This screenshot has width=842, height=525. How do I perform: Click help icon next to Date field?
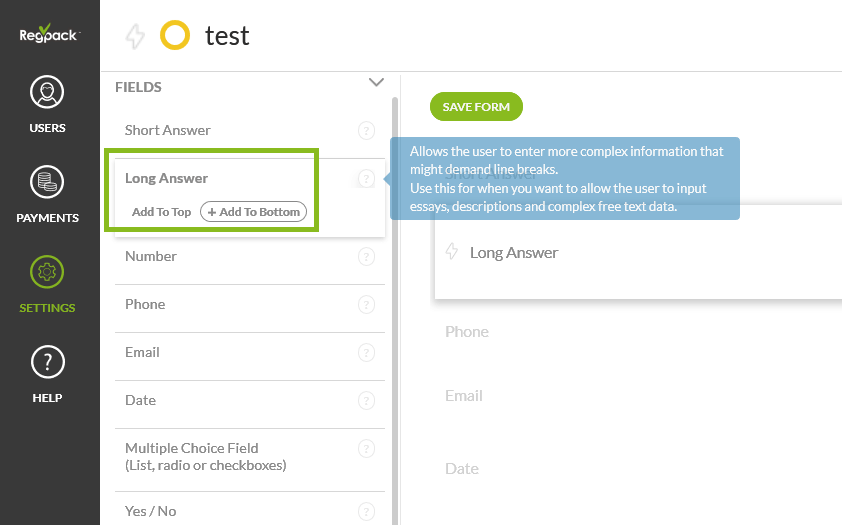[366, 401]
